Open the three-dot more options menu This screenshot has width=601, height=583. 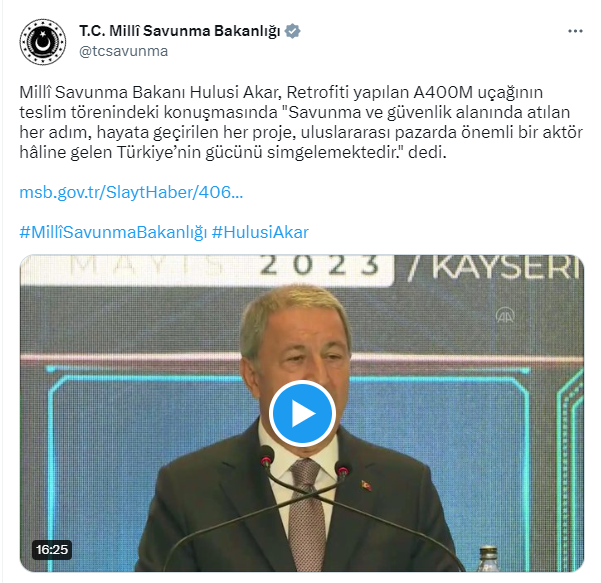tap(575, 31)
